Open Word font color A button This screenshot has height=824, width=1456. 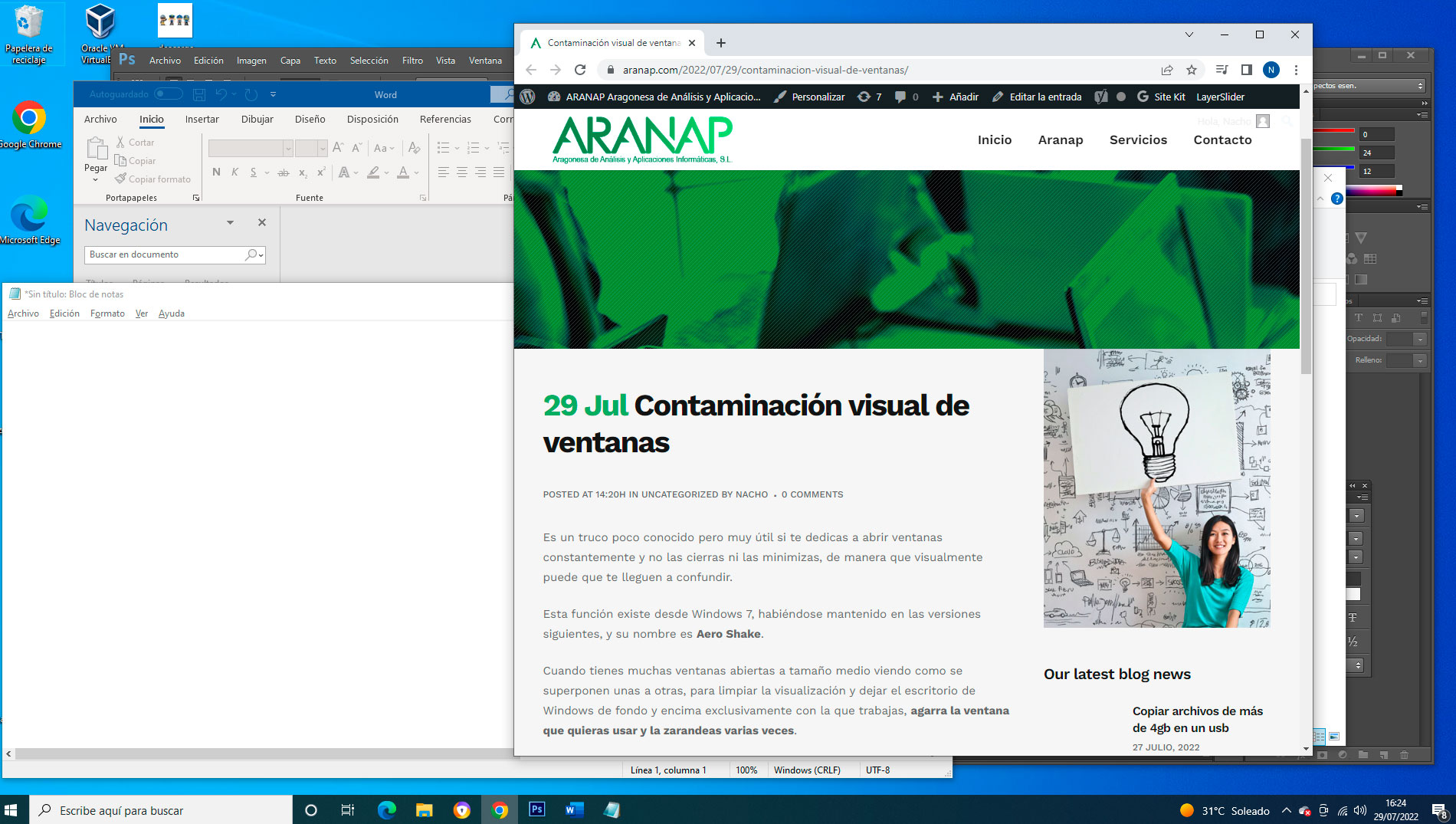tap(403, 172)
